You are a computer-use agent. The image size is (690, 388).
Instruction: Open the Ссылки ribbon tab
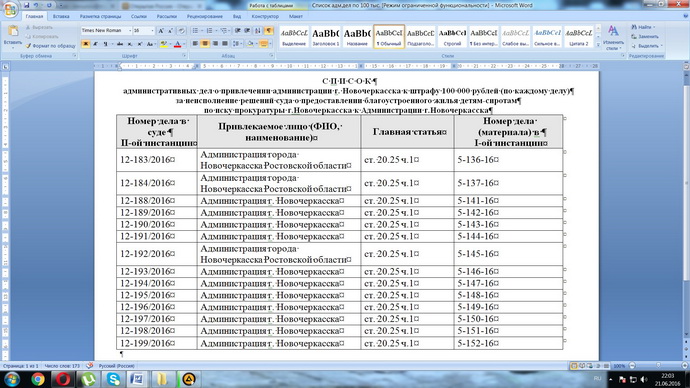[x=139, y=16]
